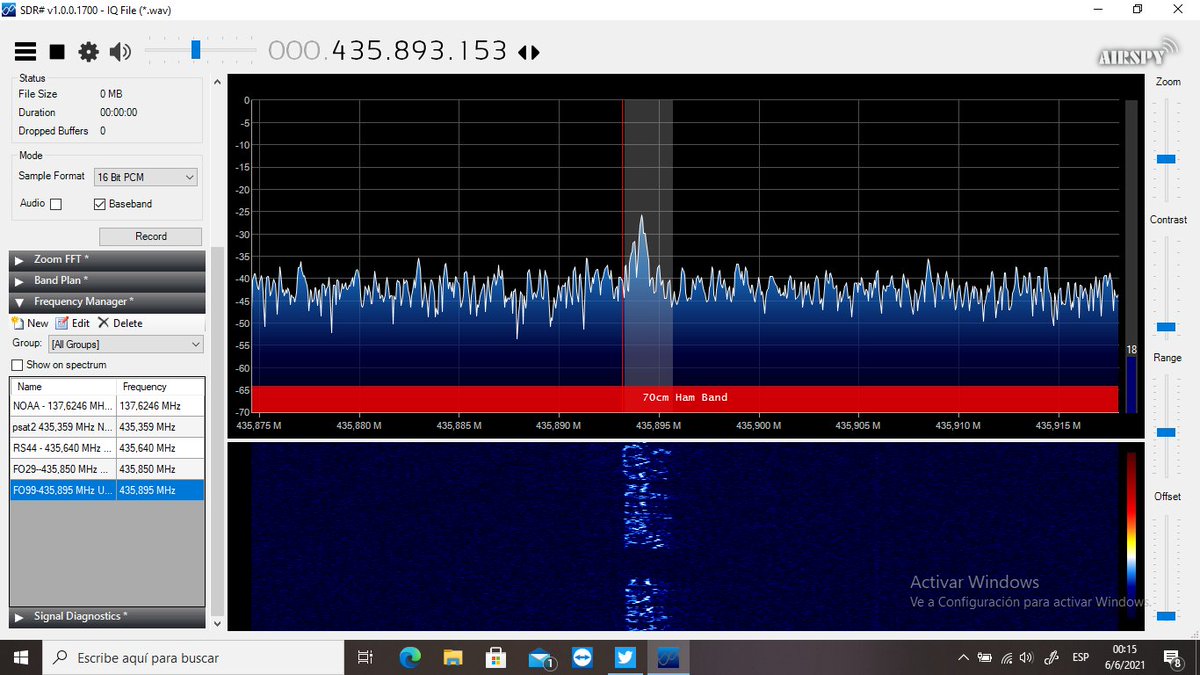Click the tuning step arrows beside frequency

529,52
